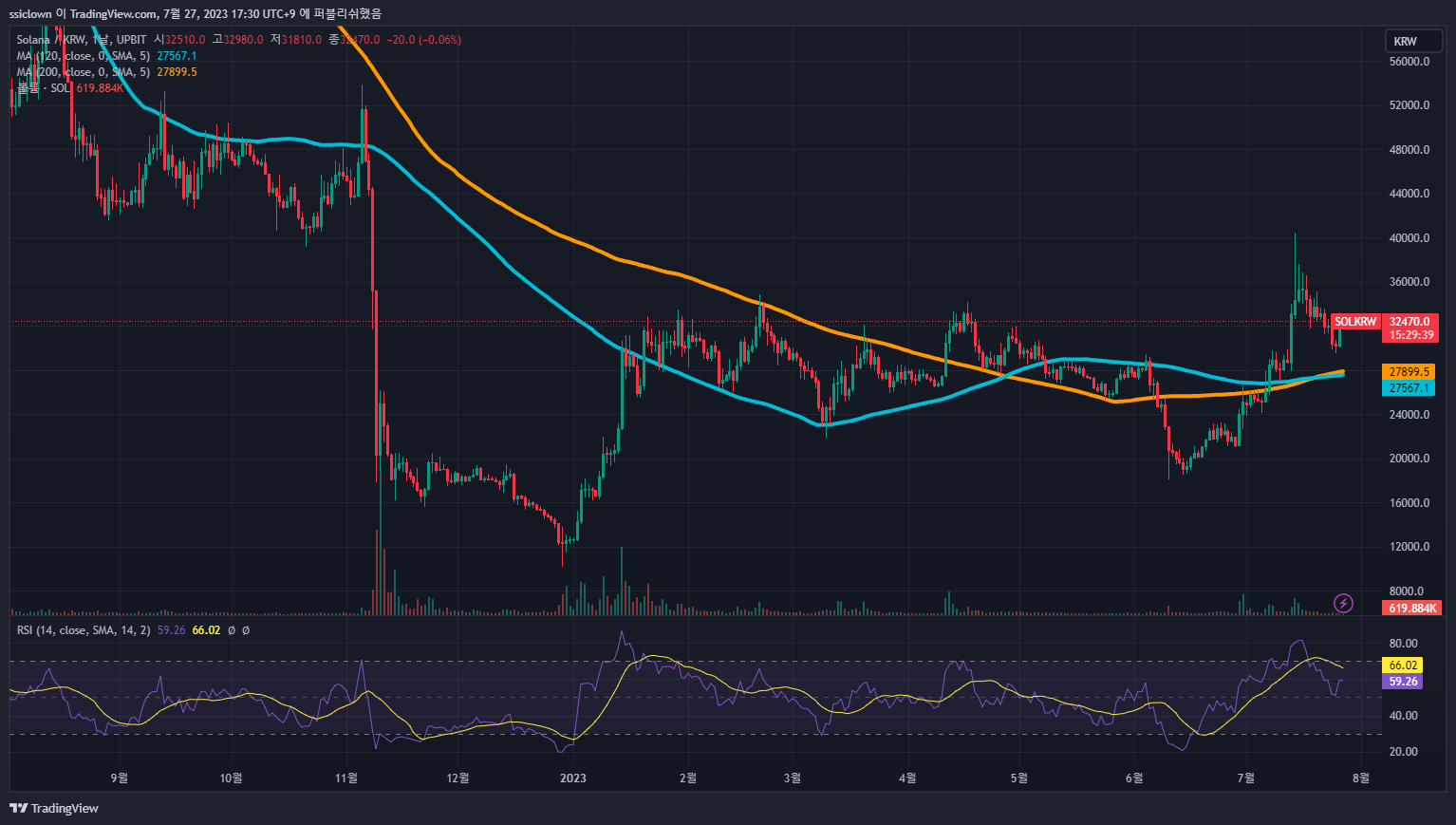Viewport: 1456px width, 825px height.
Task: Click the 2023 time axis label
Action: (573, 778)
